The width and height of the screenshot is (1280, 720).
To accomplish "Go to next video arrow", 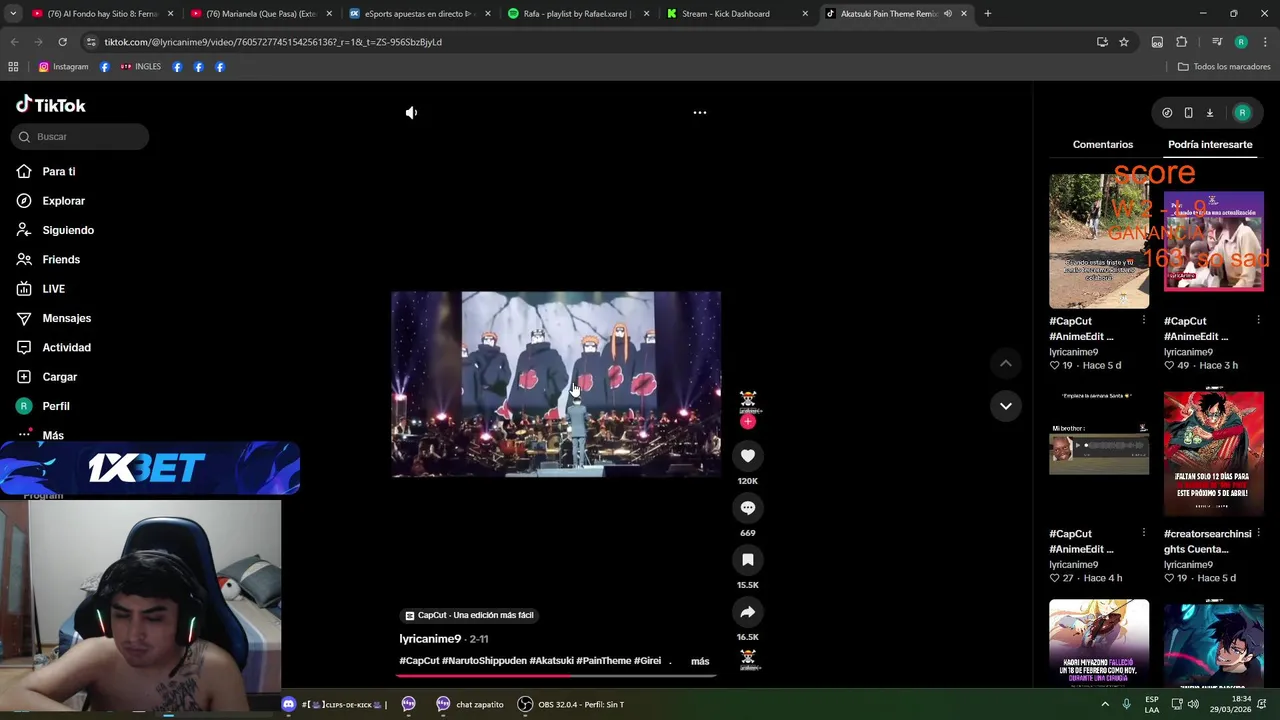I will [1005, 406].
